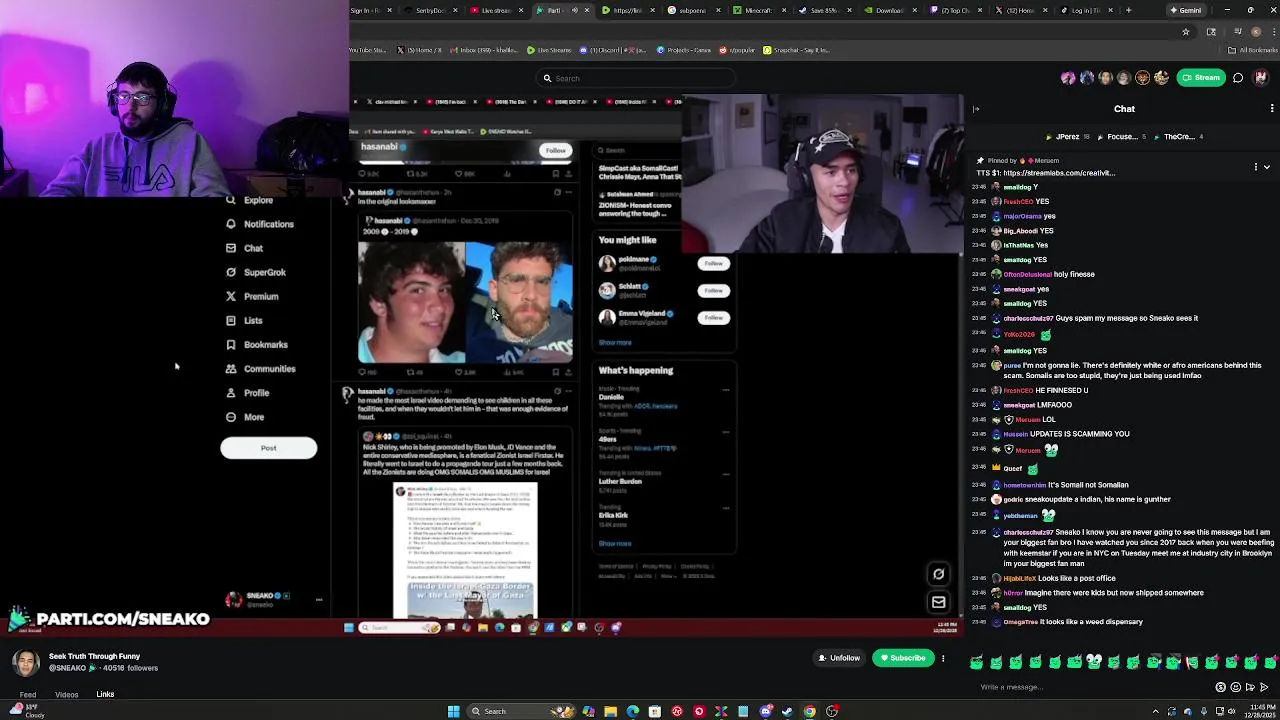Viewport: 1280px width, 720px height.
Task: Open SNEAKO account switcher in X sidebar
Action: tap(273, 599)
